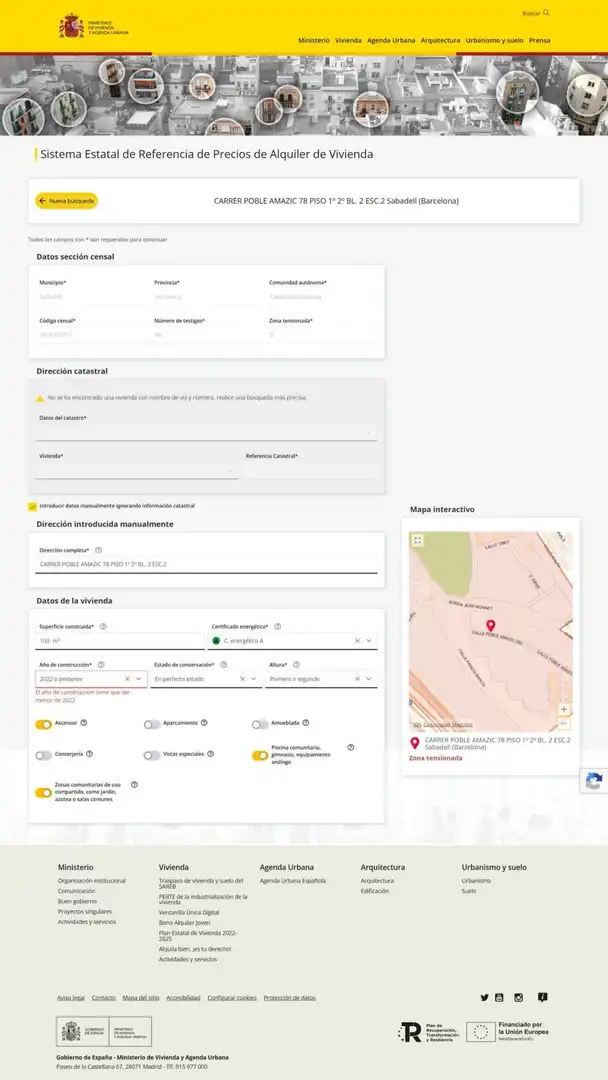The image size is (608, 1080).
Task: Open the Bono Alquiler Joven link
Action: (x=185, y=922)
